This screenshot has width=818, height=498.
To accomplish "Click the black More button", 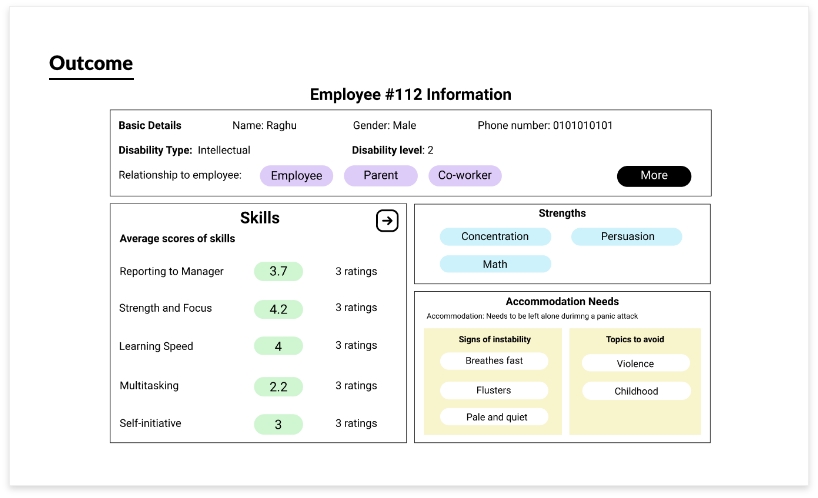I will [x=654, y=176].
